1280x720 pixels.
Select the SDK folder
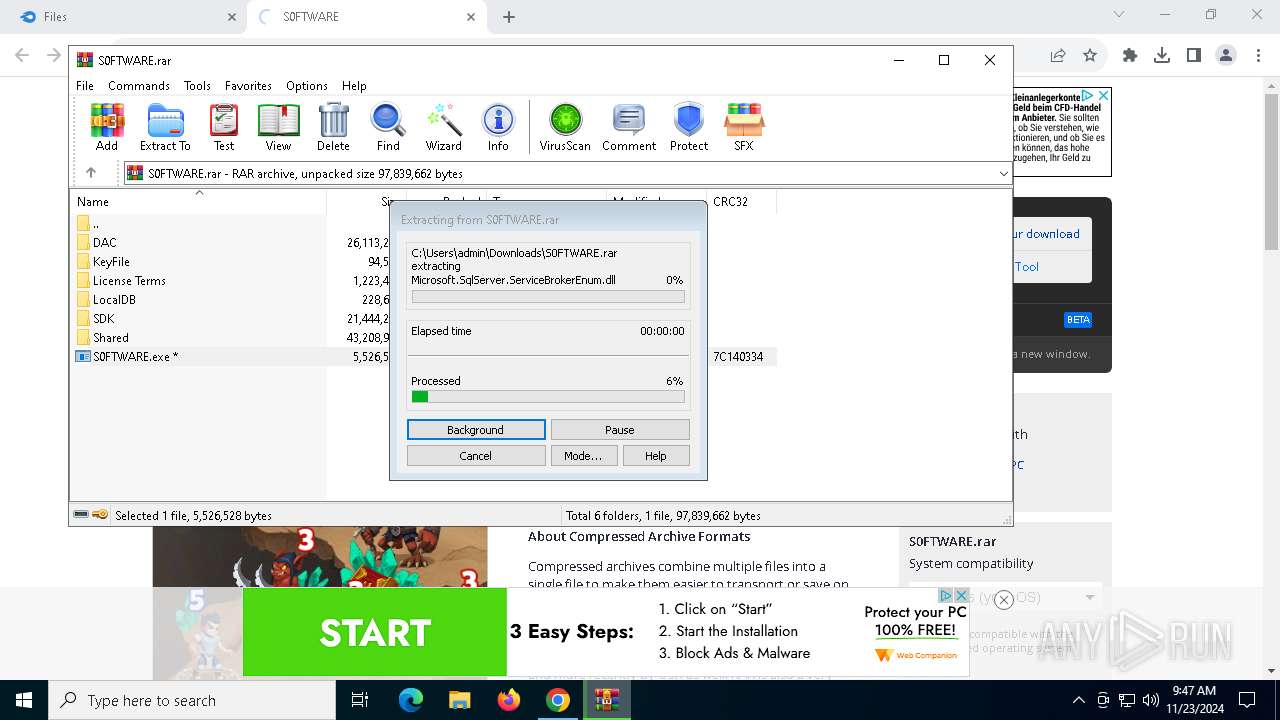click(x=103, y=318)
